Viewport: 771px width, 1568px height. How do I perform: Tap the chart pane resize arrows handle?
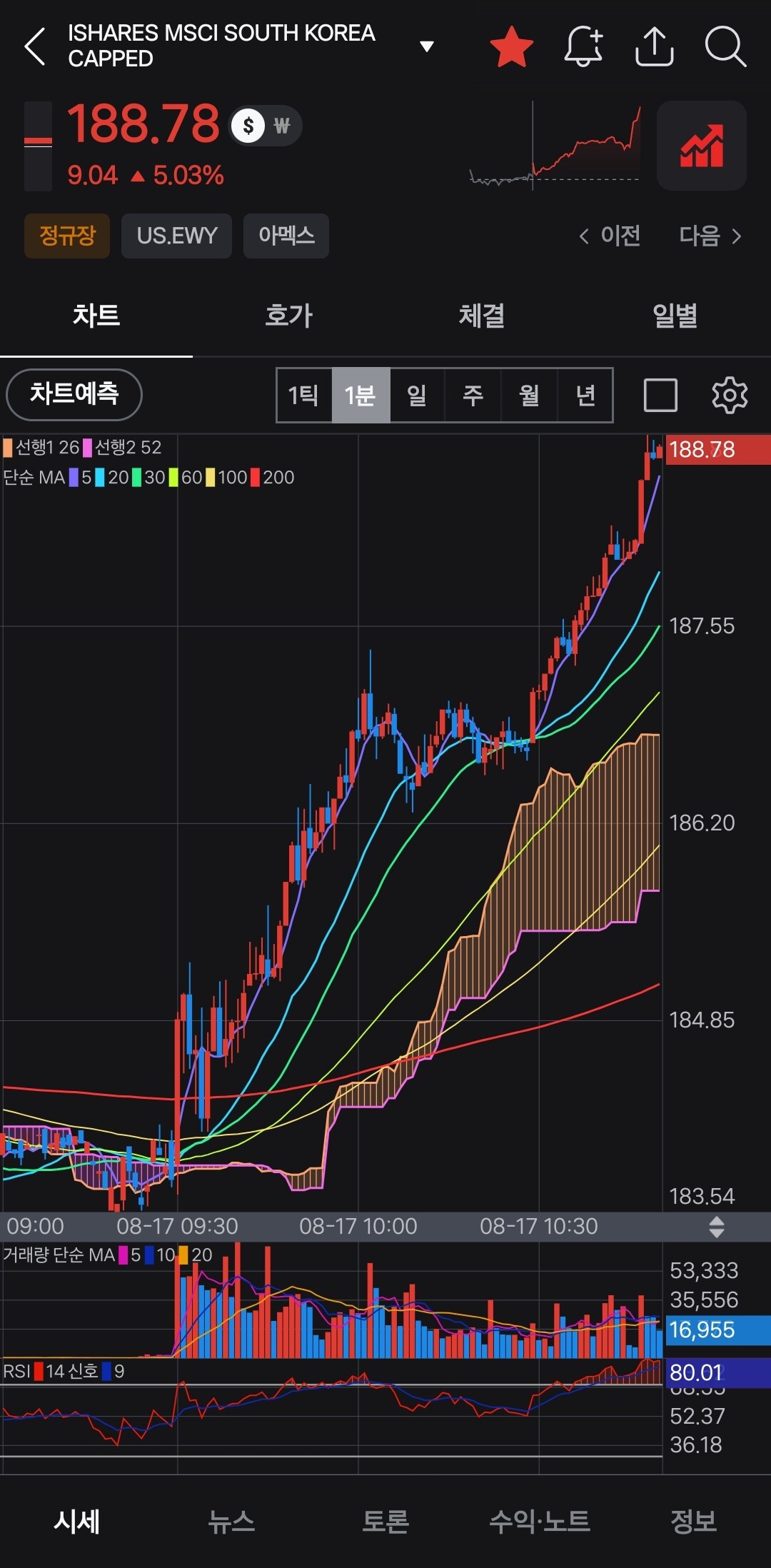717,1227
